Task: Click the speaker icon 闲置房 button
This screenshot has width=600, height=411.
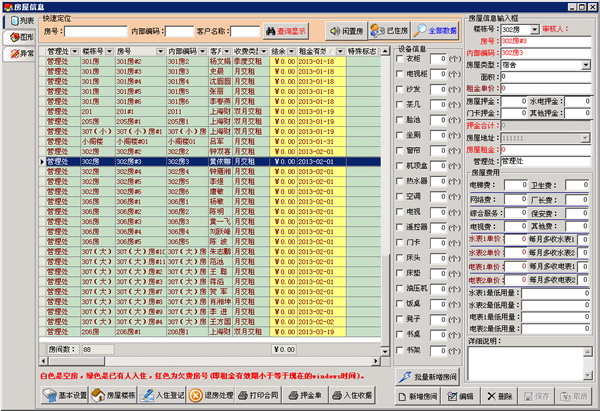Action: 346,31
